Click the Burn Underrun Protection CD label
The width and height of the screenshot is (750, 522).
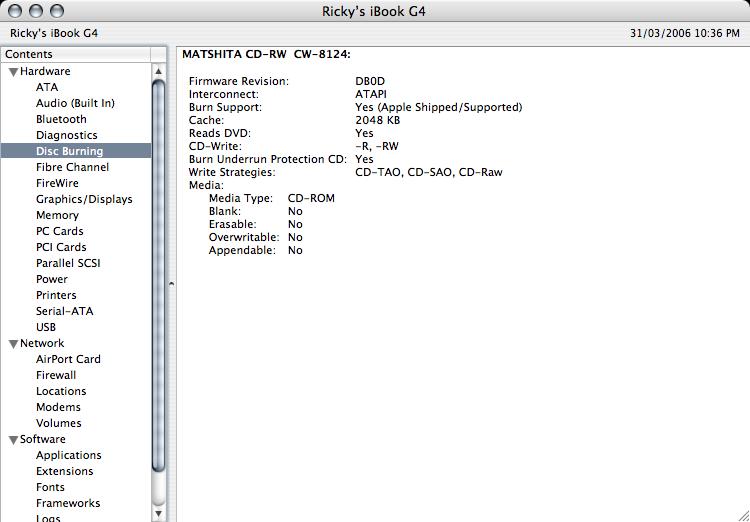268,159
